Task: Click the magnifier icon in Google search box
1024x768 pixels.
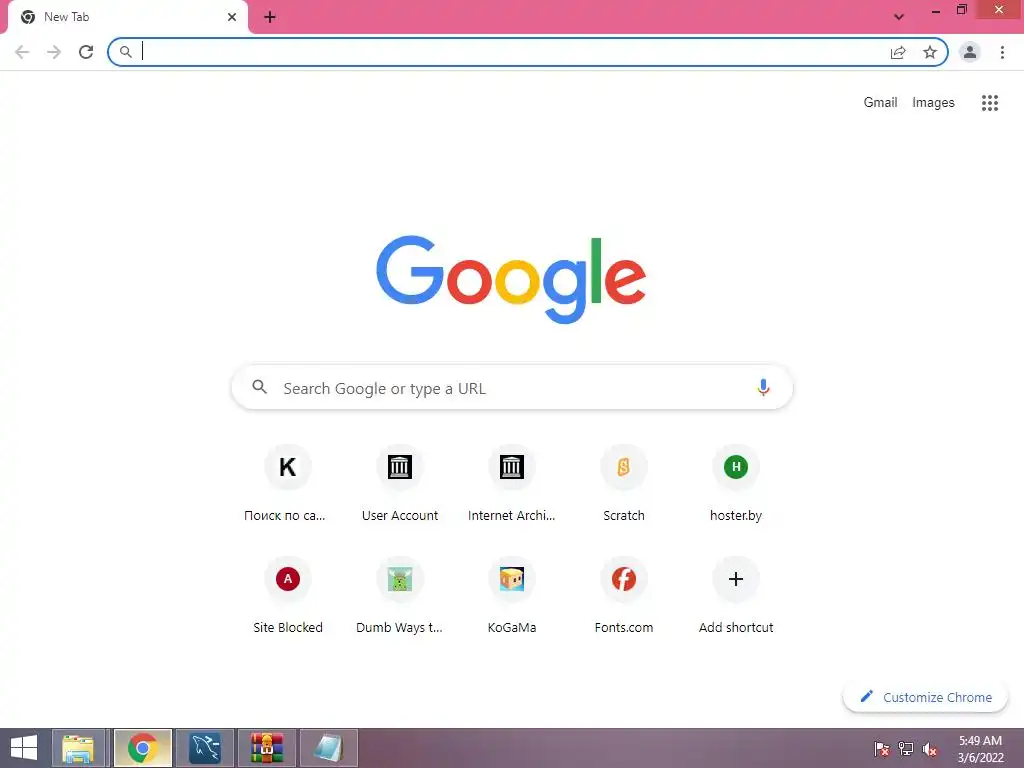Action: tap(259, 387)
